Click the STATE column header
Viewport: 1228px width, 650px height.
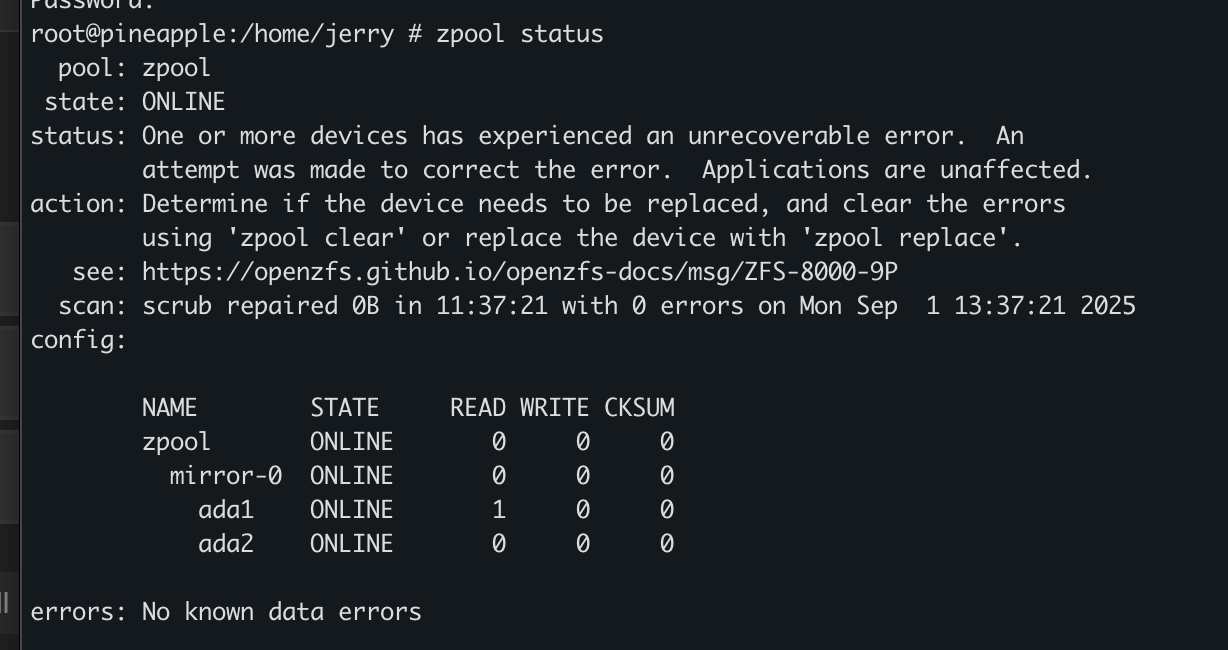coord(344,408)
